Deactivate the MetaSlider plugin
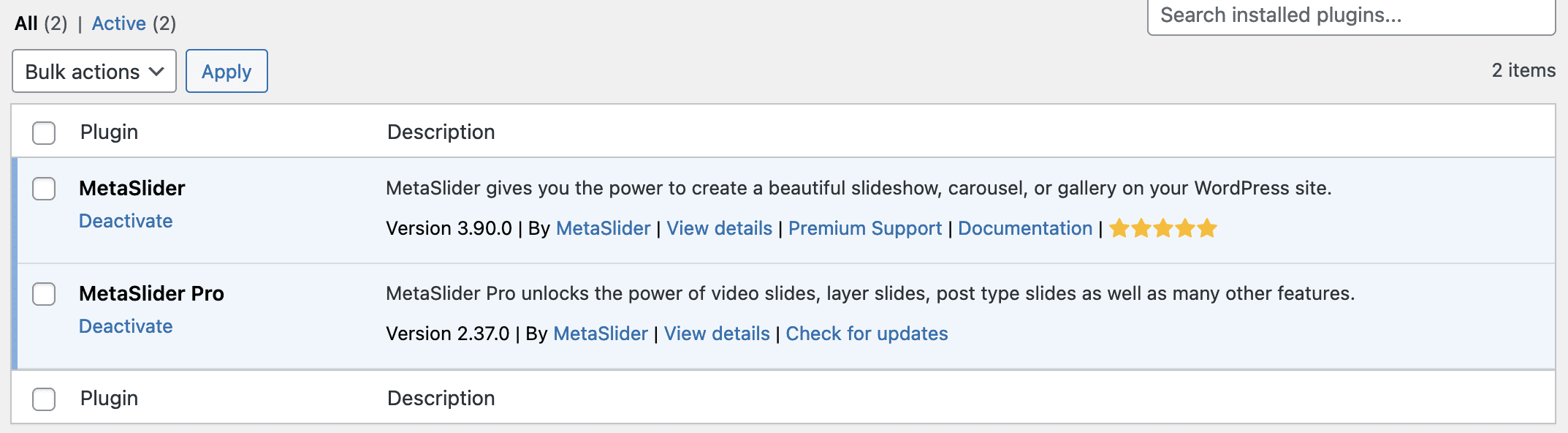 [126, 221]
